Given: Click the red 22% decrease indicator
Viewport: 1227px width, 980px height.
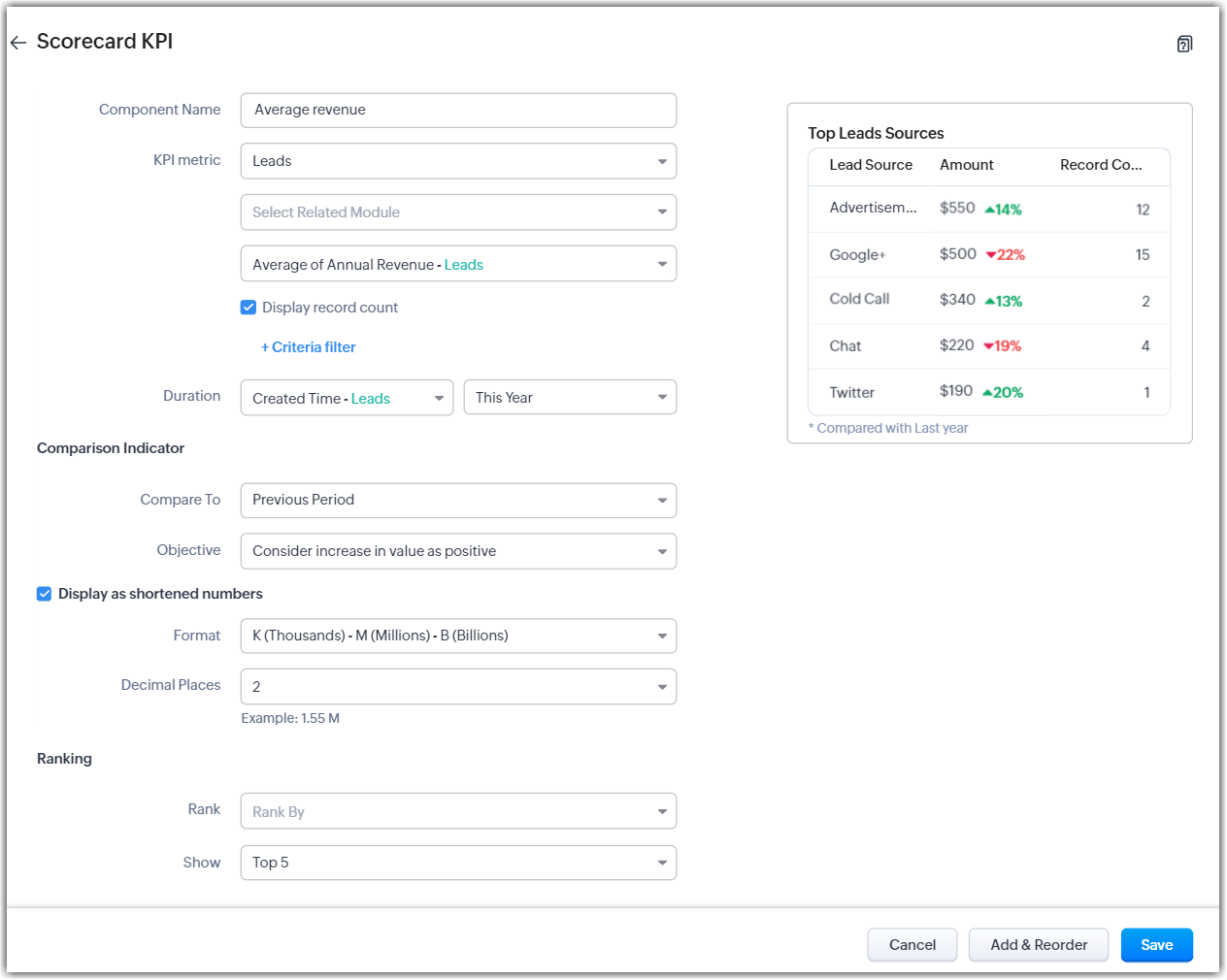Looking at the screenshot, I should coord(1006,255).
